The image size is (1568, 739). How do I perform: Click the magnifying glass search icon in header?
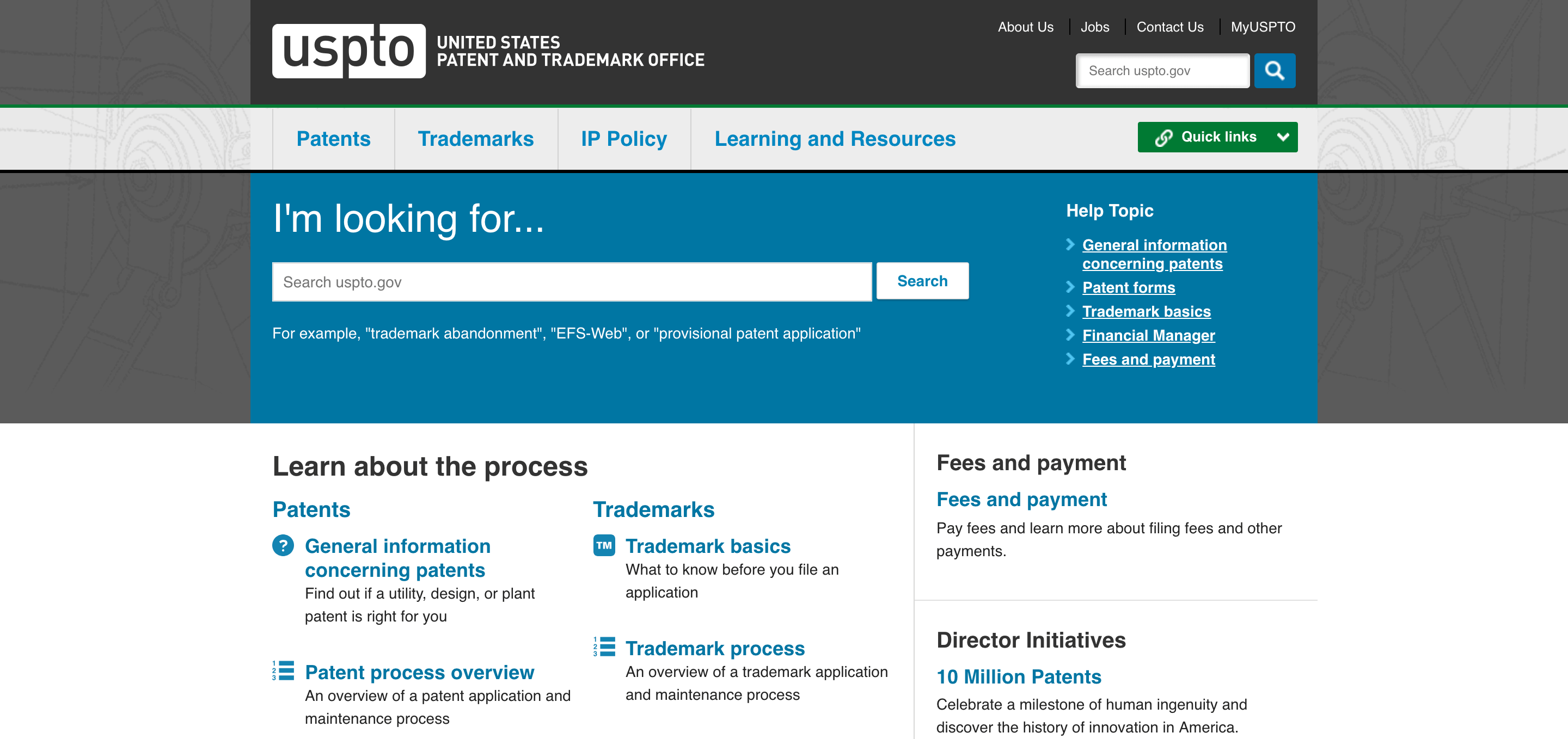coord(1274,71)
